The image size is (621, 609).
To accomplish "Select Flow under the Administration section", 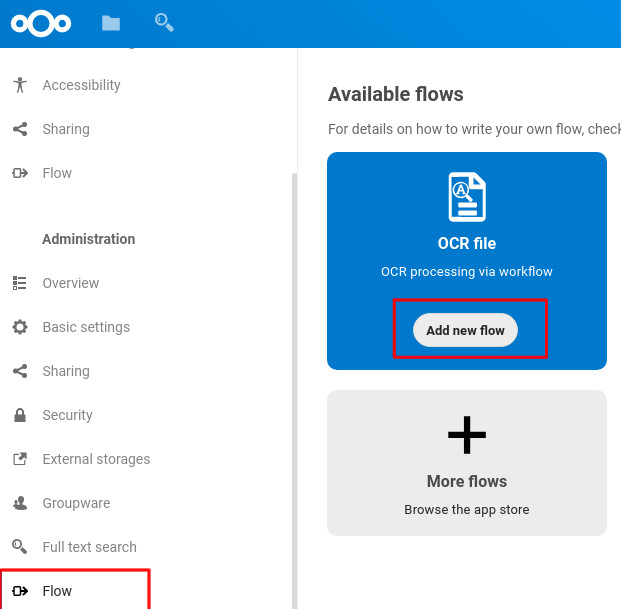I will click(57, 591).
